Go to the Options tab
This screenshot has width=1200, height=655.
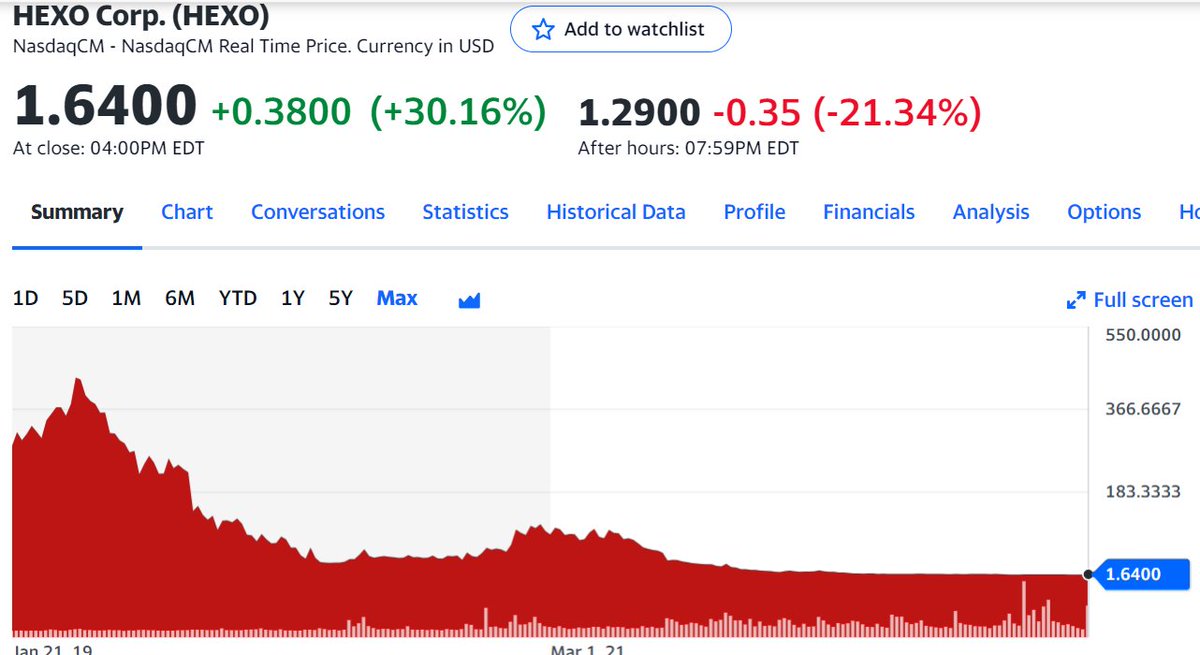click(x=1104, y=212)
